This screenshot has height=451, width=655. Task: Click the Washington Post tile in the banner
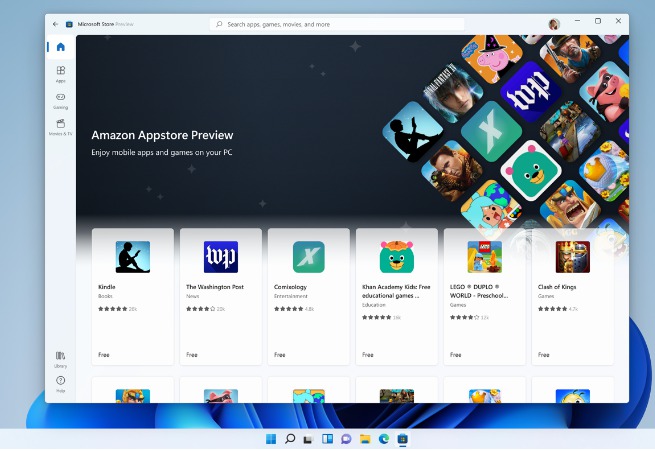(x=531, y=92)
